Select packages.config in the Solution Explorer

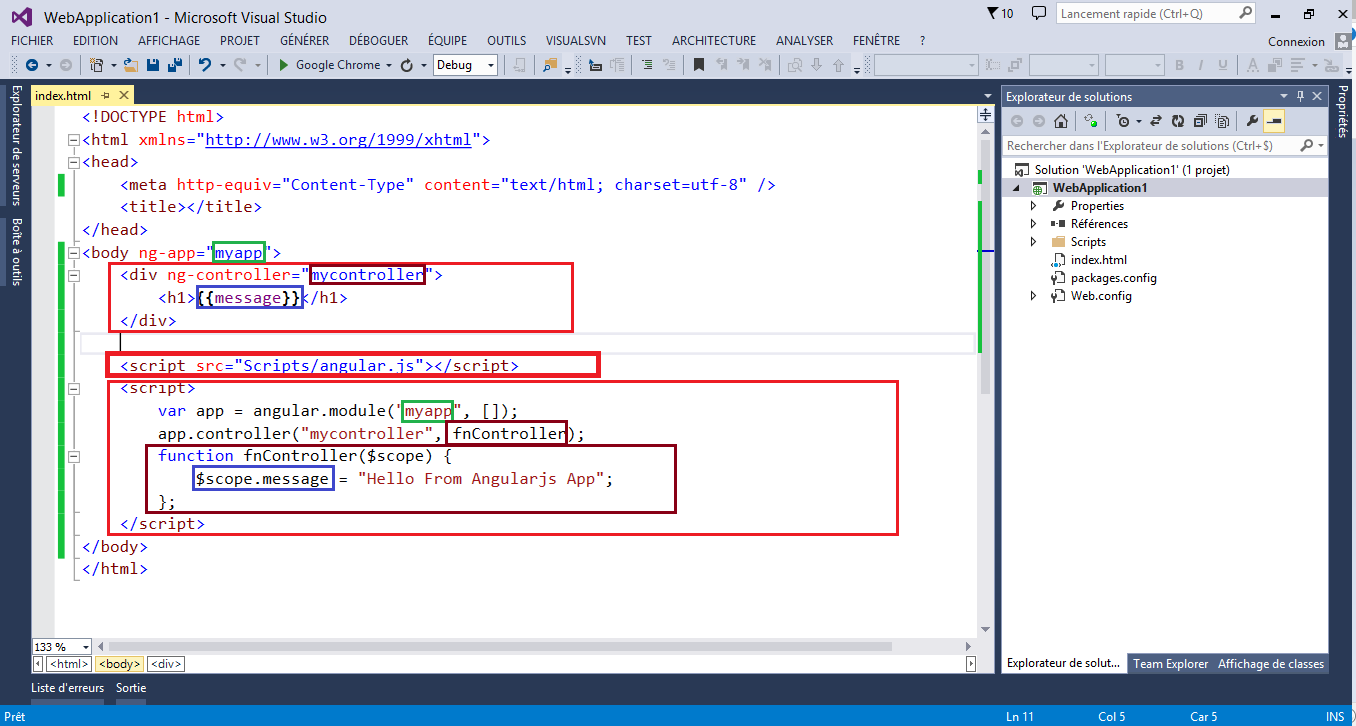pyautogui.click(x=1113, y=278)
